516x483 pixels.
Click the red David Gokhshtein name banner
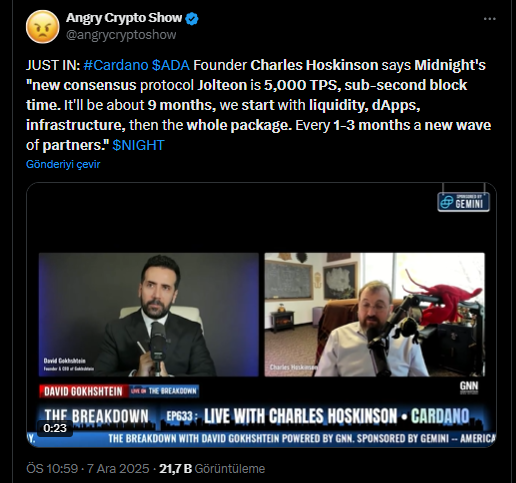pos(83,391)
